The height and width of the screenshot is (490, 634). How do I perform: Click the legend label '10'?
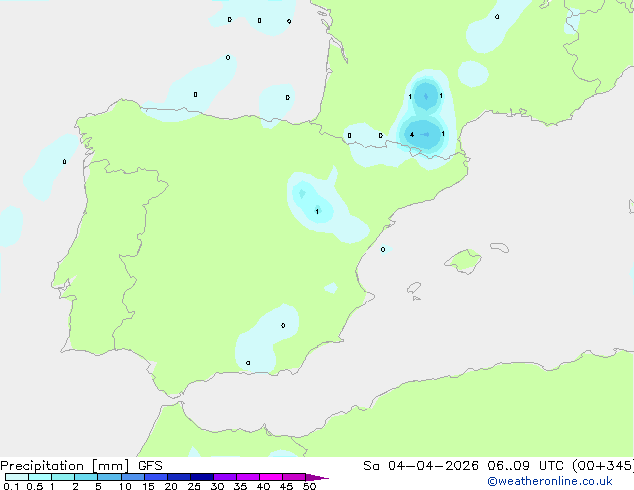coord(125,486)
